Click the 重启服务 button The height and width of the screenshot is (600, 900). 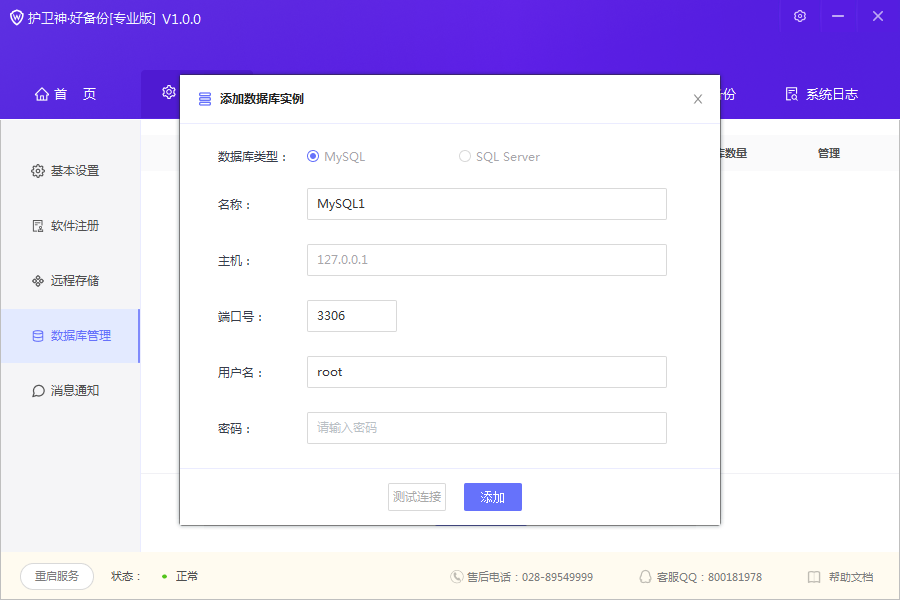(57, 576)
